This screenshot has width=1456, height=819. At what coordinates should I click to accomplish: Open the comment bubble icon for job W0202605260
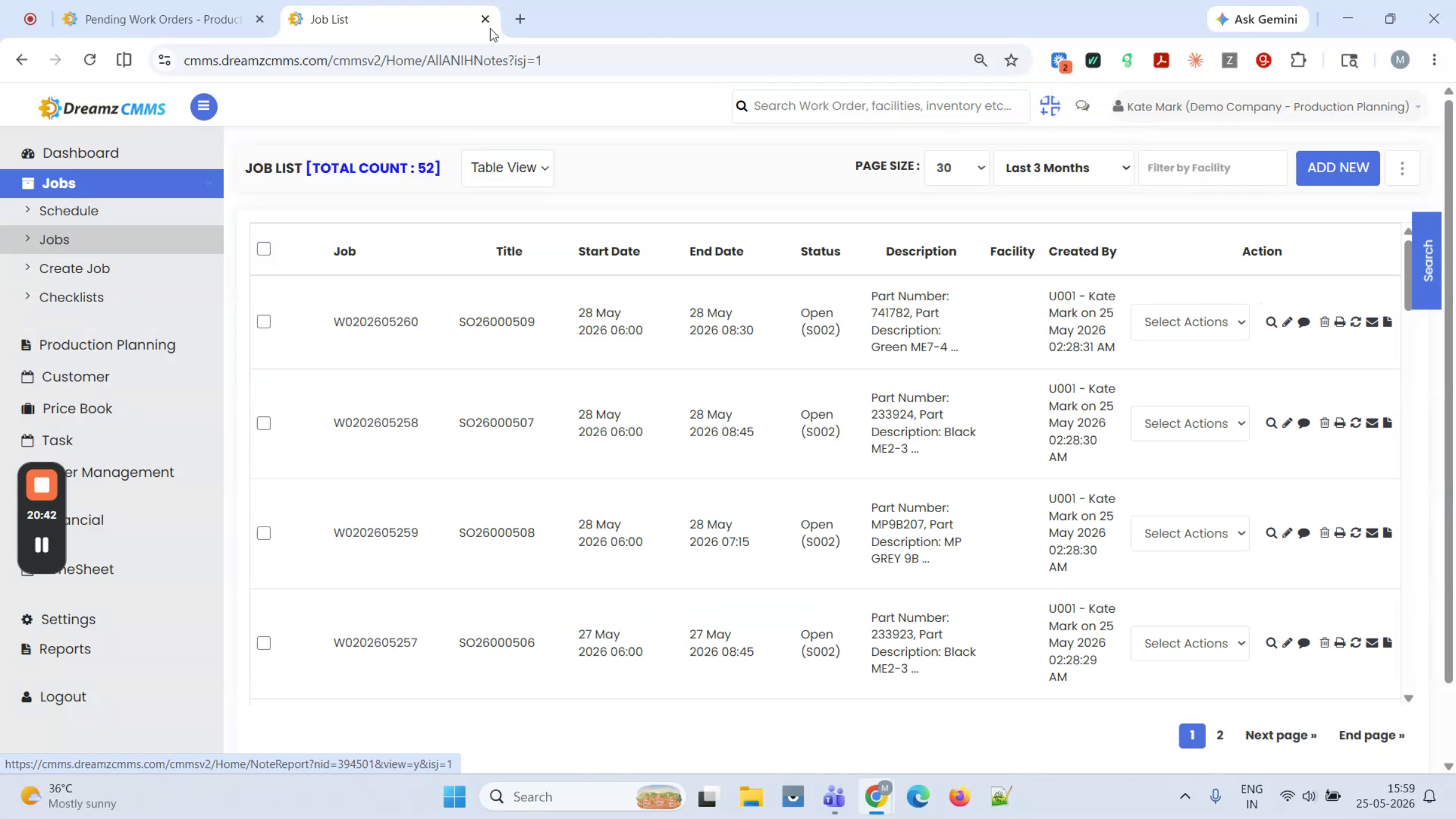pyautogui.click(x=1304, y=322)
